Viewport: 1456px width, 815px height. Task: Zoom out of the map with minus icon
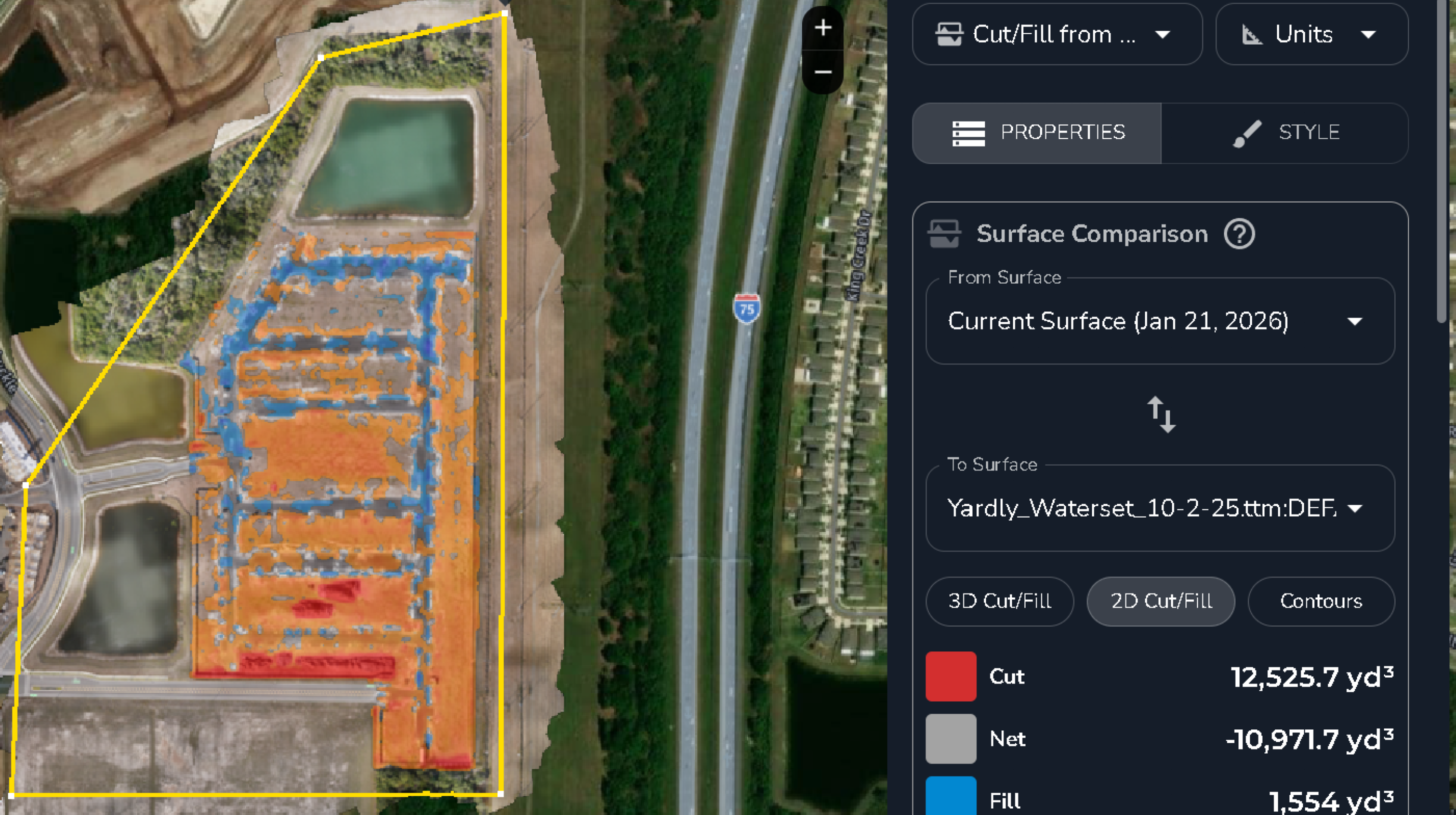click(823, 72)
